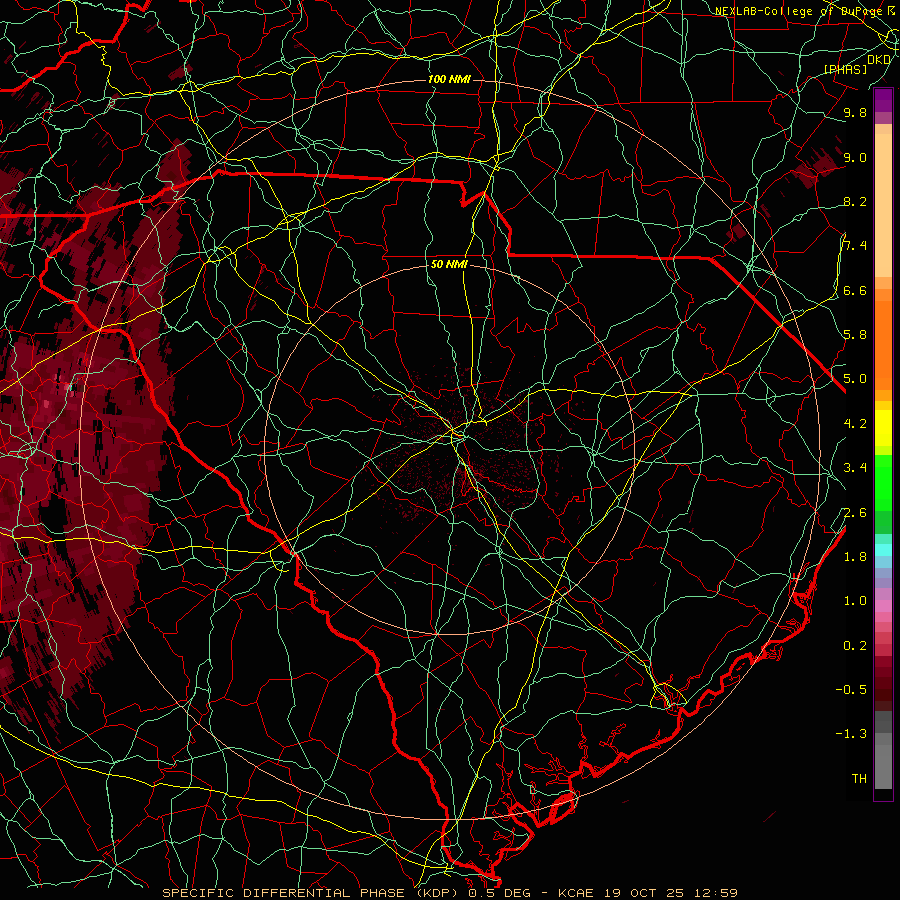Screen dimensions: 900x900
Task: Pick the purple segment at the color bar top
Action: [883, 101]
